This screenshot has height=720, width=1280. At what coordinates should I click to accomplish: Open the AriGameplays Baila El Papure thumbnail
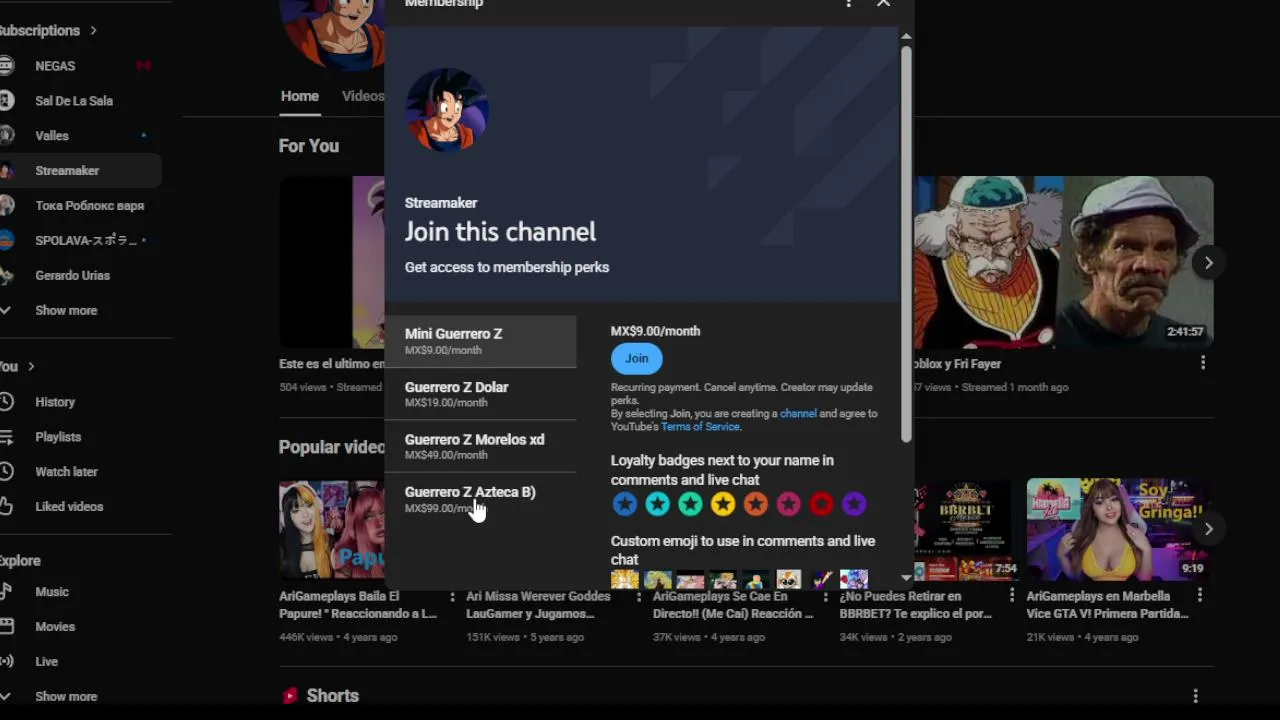(332, 529)
